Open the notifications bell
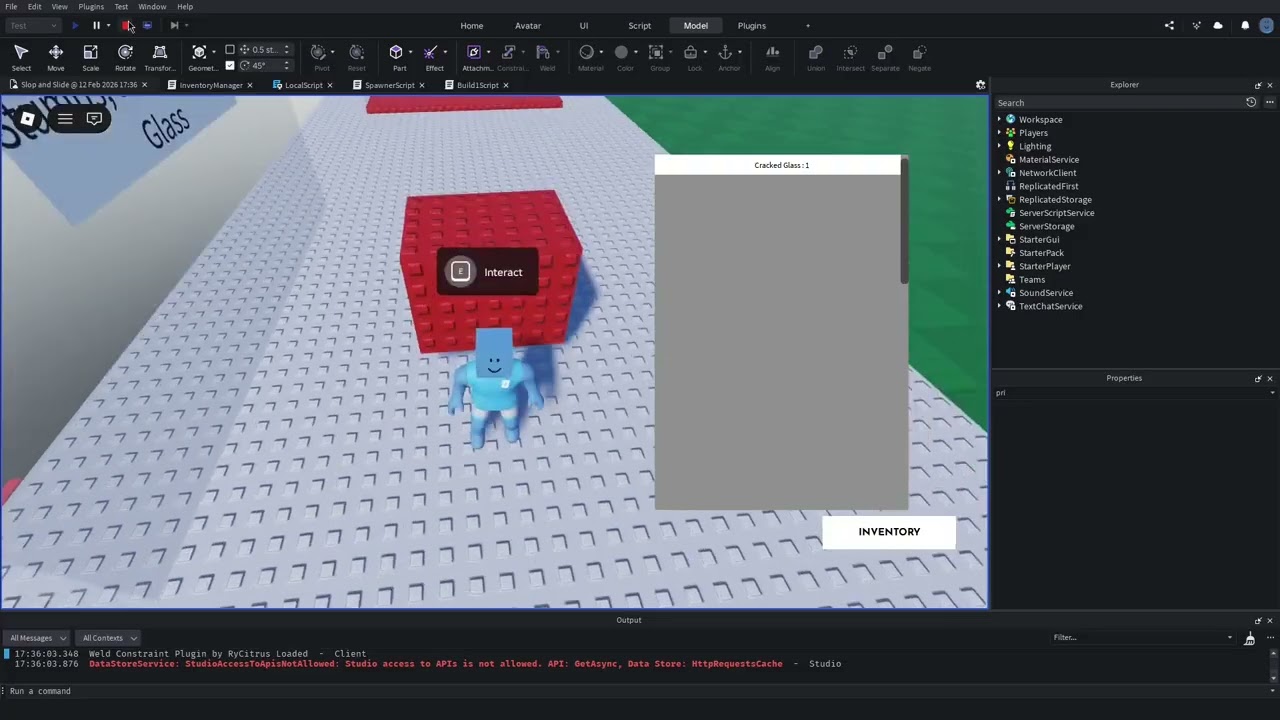Screen dimensions: 1280x720 coord(1245,26)
